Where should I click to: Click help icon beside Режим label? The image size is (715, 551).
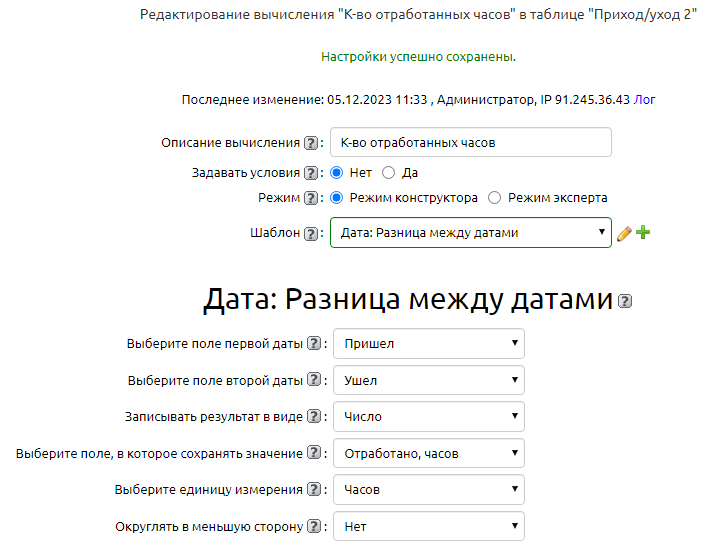pos(311,198)
